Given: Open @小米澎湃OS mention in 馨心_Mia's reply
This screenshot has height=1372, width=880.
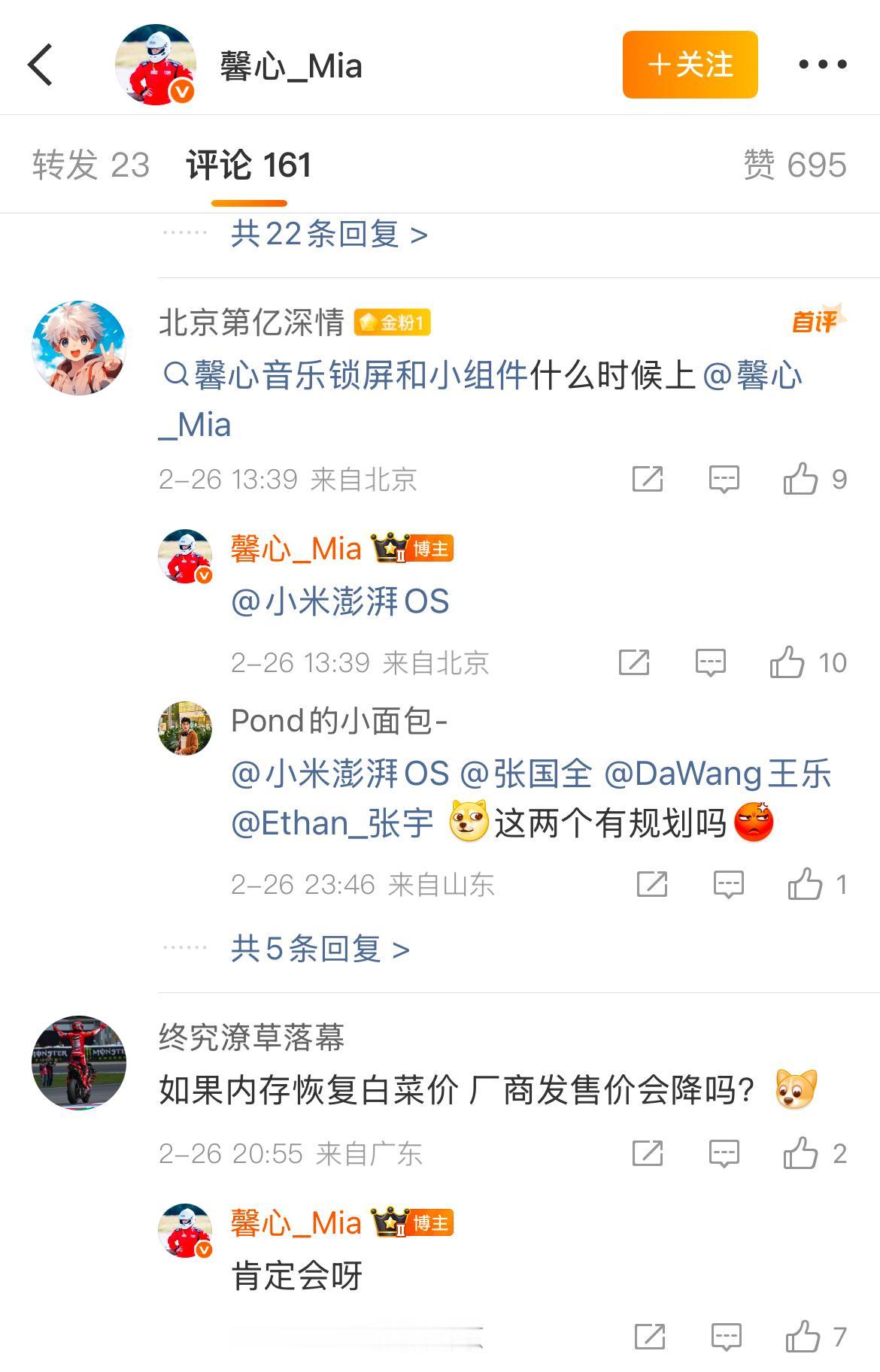Looking at the screenshot, I should click(x=340, y=601).
